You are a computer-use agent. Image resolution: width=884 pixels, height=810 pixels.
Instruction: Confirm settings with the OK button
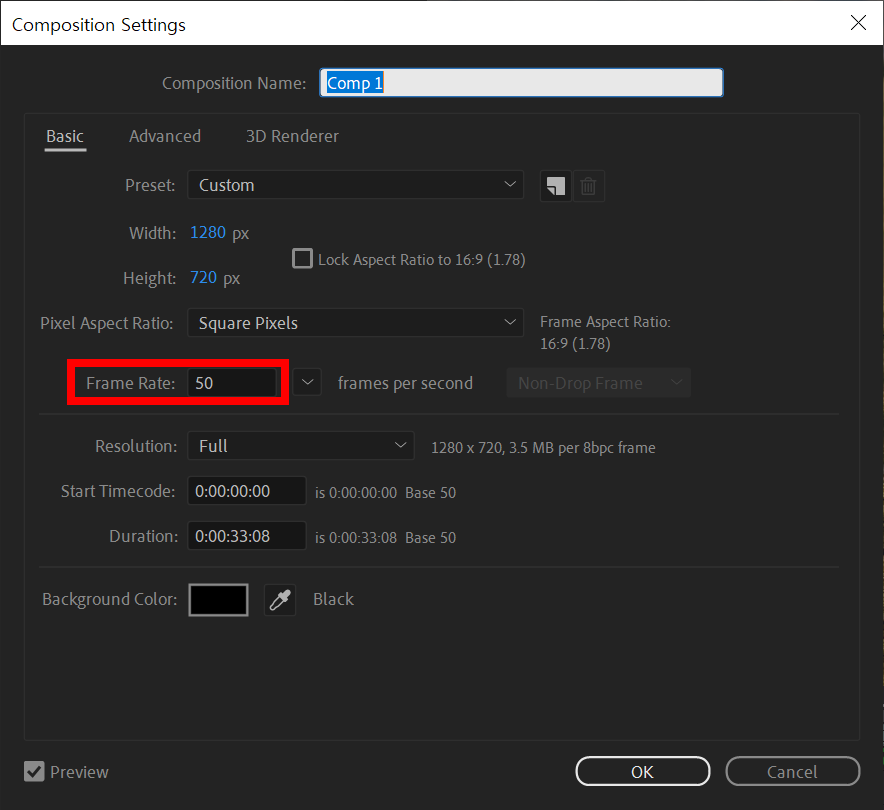point(642,771)
